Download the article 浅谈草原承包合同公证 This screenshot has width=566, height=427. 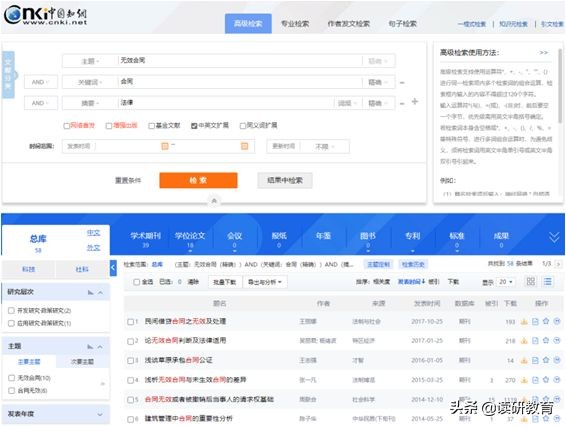[524, 360]
